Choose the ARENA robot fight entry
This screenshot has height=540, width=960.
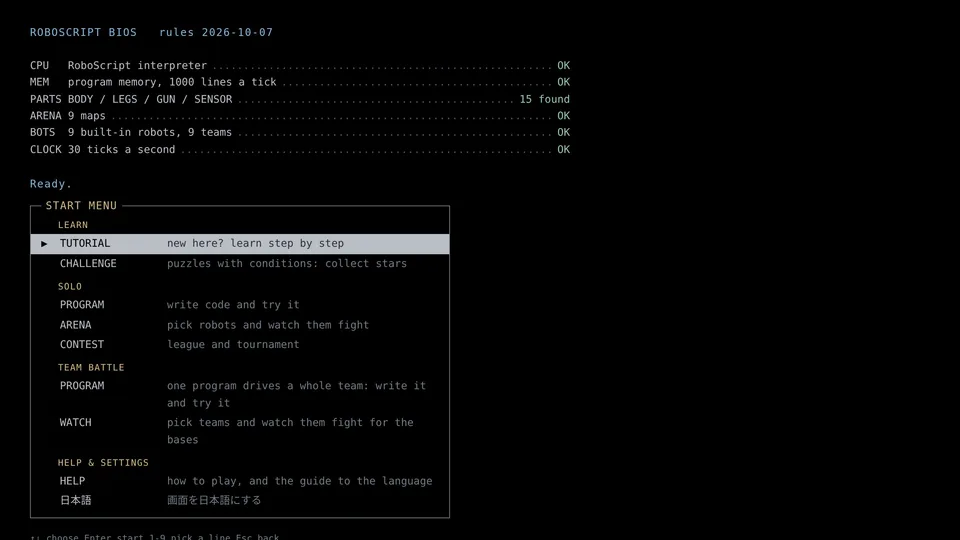coord(239,325)
